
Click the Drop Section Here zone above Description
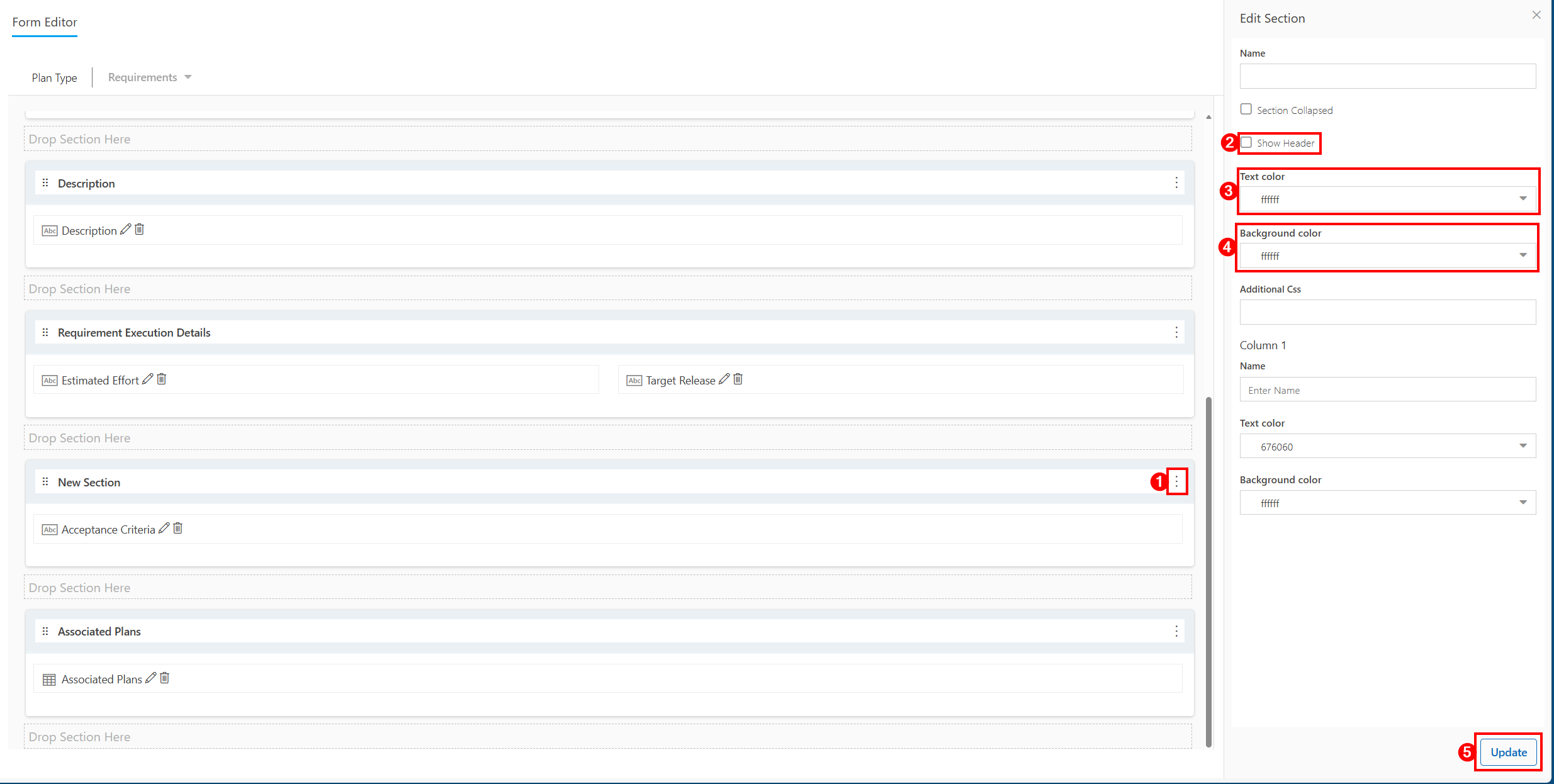(x=608, y=139)
